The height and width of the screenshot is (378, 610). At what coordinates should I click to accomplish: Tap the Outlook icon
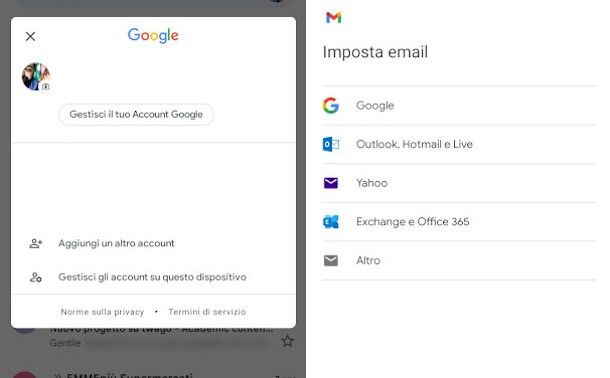click(x=331, y=144)
